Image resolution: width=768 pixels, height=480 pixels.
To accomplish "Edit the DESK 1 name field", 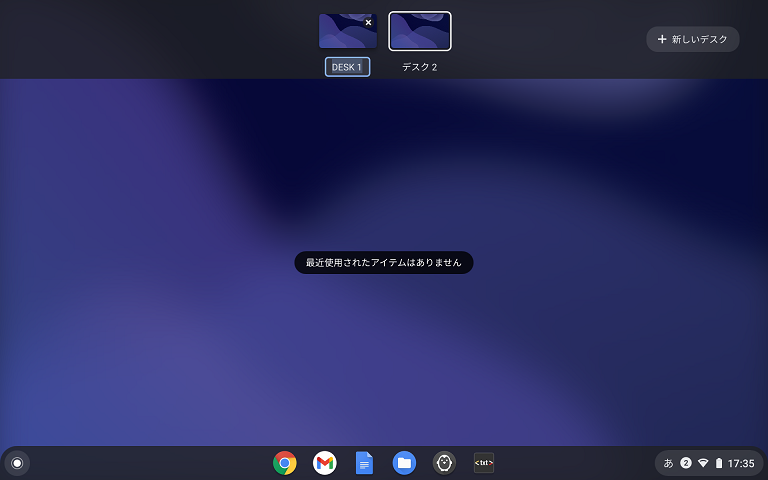I will click(x=347, y=67).
